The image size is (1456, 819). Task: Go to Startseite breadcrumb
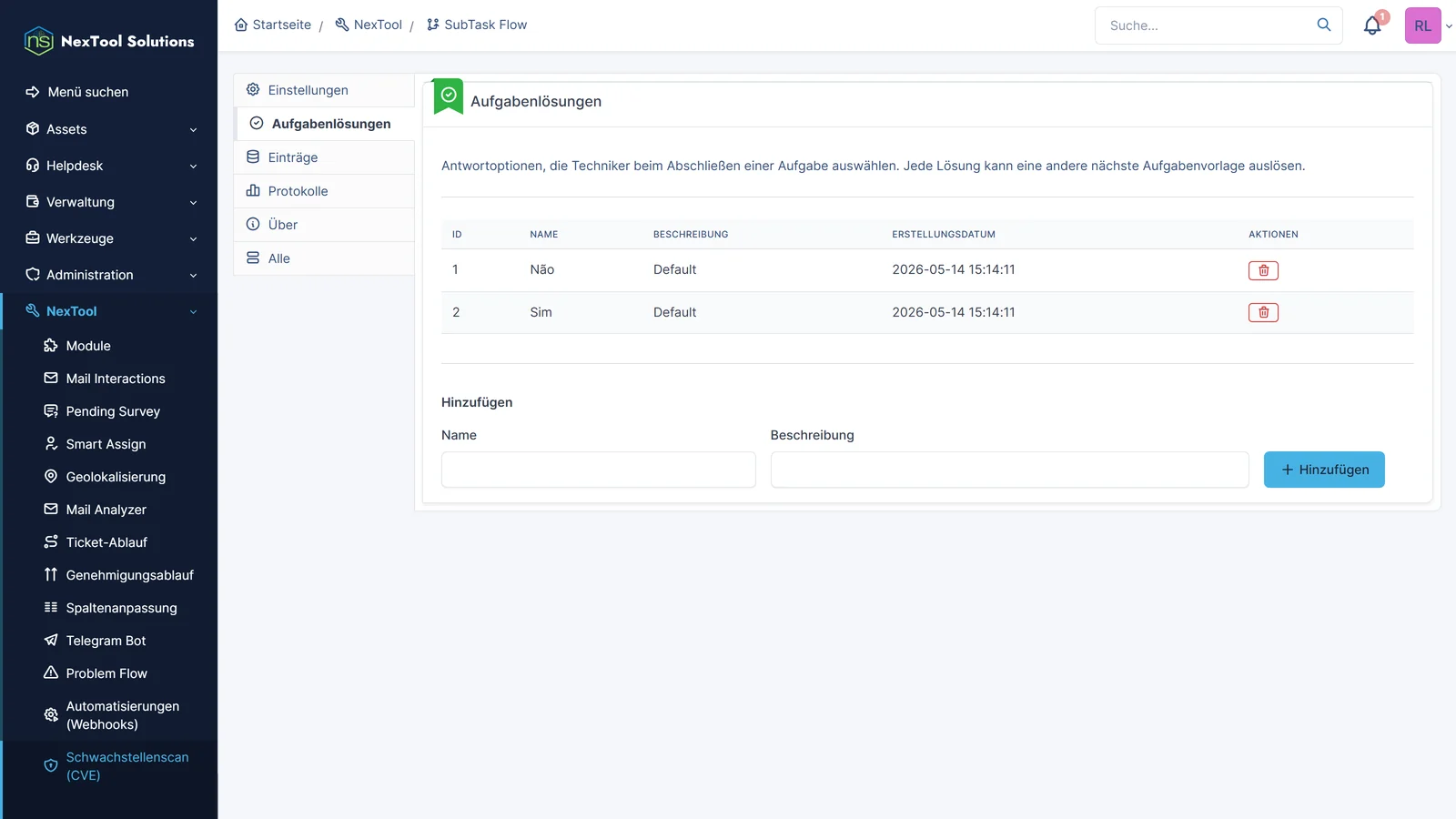273,25
